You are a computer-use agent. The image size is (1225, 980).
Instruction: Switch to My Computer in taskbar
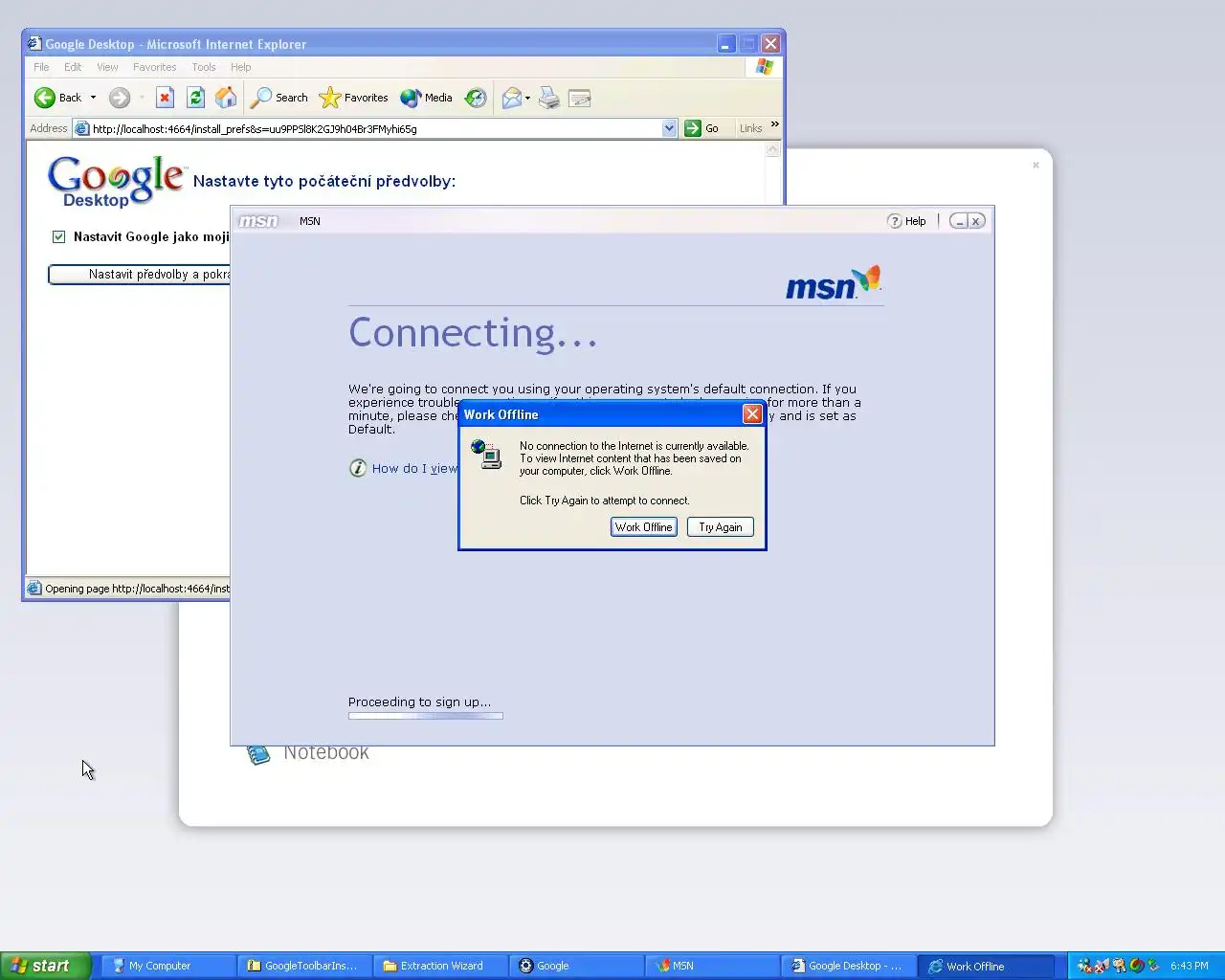[167, 966]
